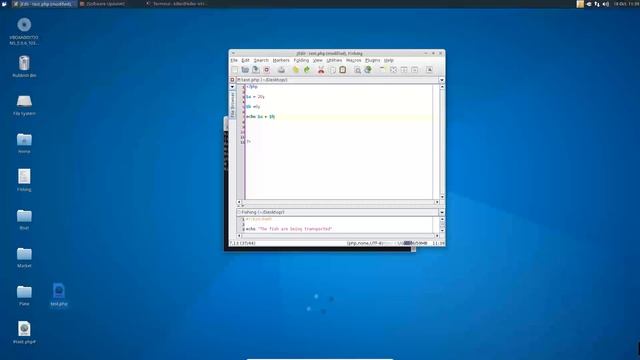Open the Macros menu

pyautogui.click(x=353, y=60)
